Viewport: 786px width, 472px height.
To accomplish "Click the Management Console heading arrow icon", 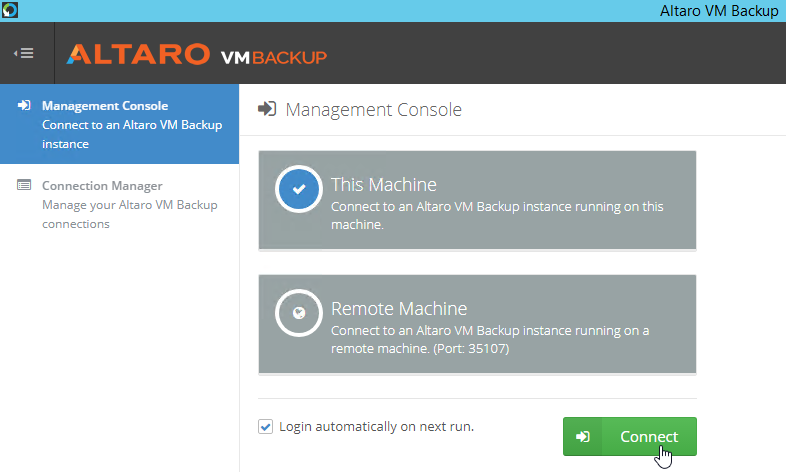I will (267, 109).
